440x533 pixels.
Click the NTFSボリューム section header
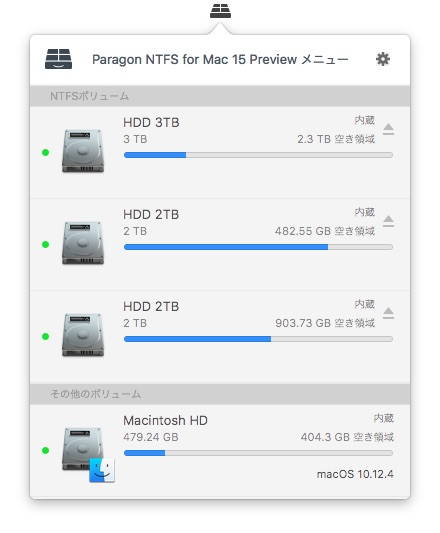[220, 96]
